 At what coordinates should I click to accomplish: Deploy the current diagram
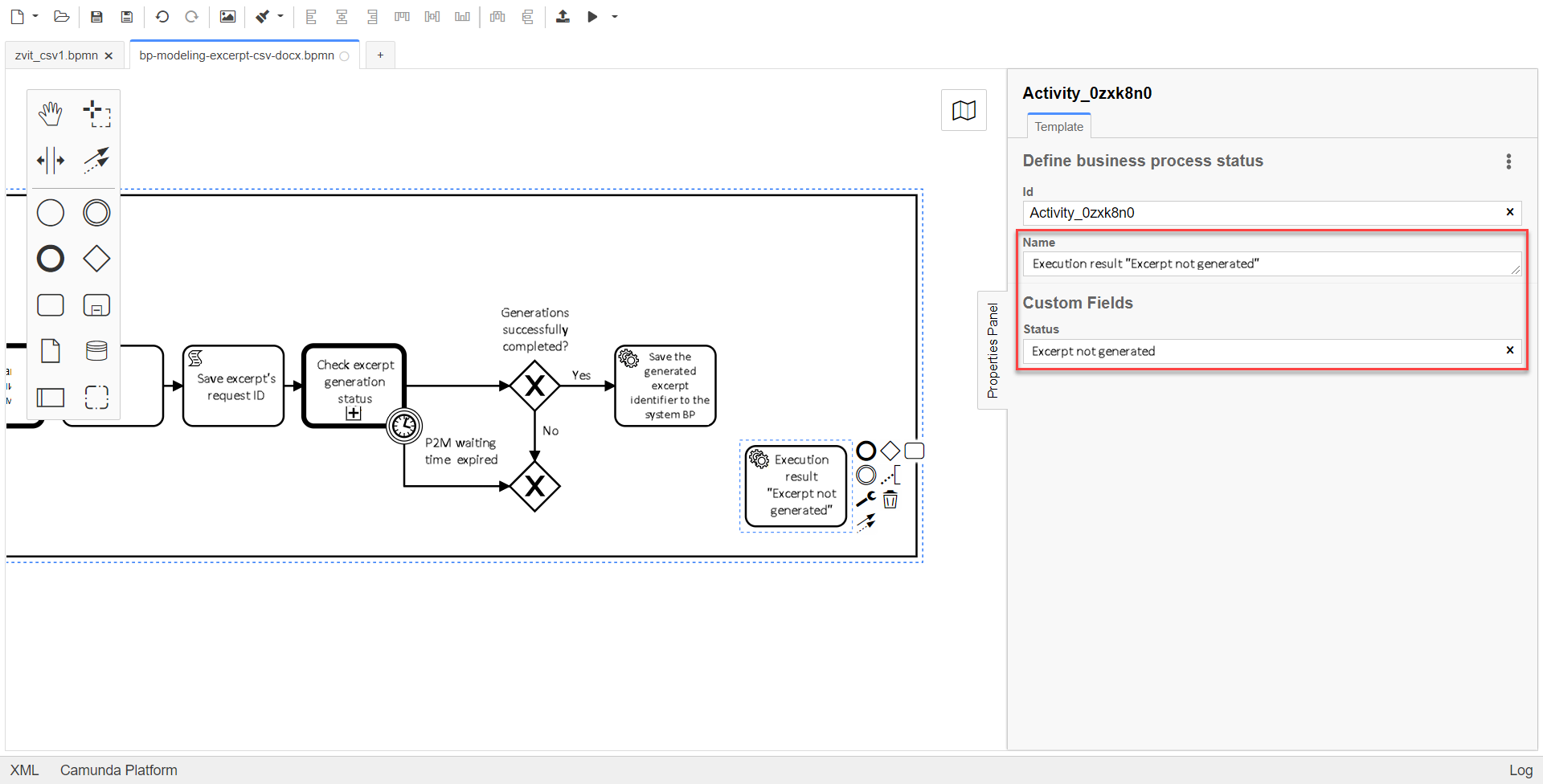pos(563,16)
